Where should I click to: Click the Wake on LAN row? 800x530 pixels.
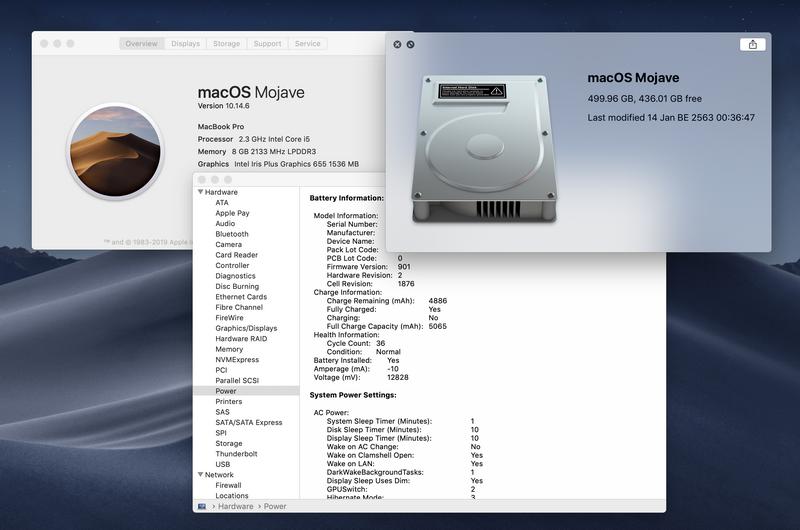click(405, 464)
